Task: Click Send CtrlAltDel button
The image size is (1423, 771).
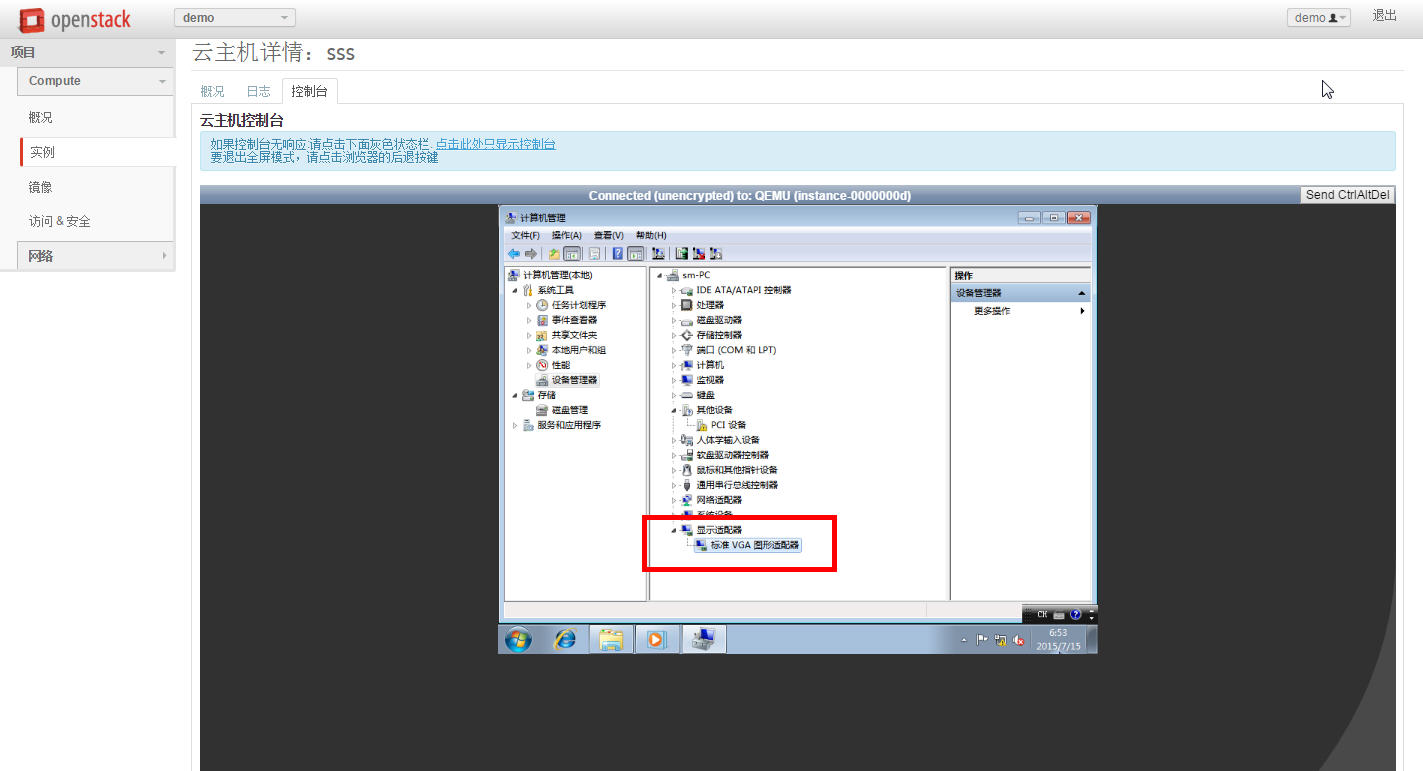Action: [x=1347, y=195]
